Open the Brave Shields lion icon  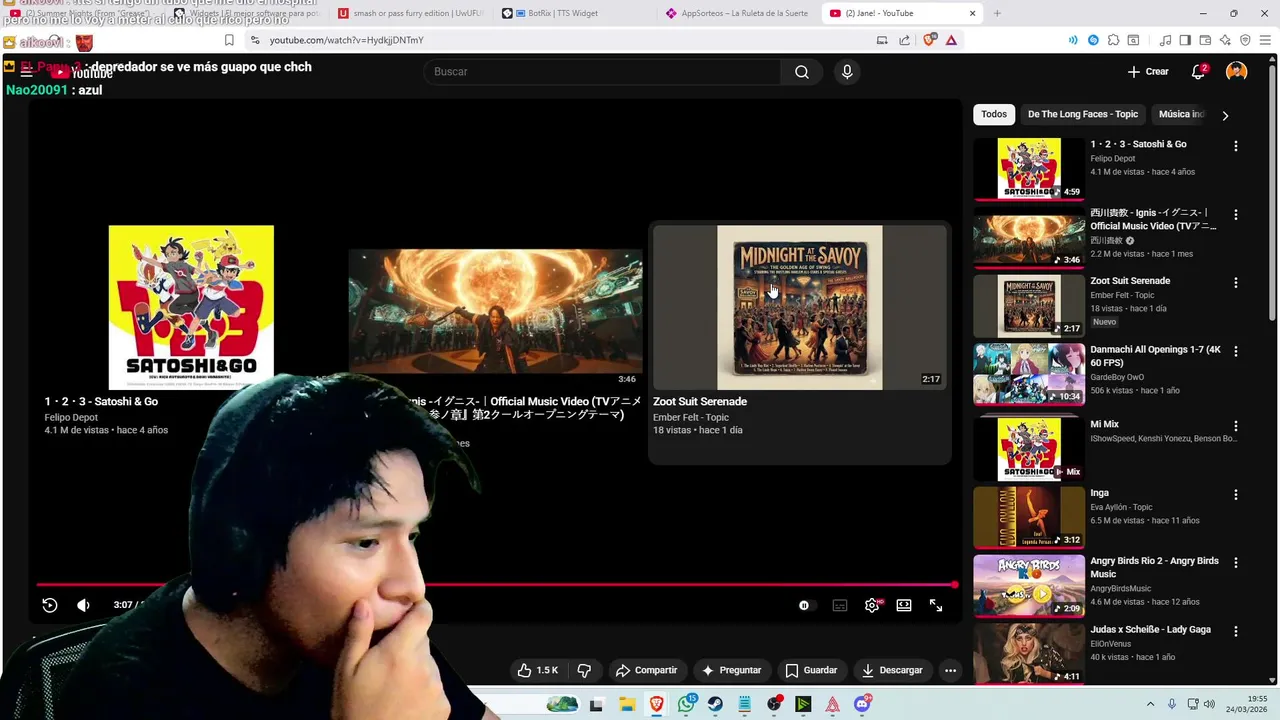pyautogui.click(x=929, y=40)
